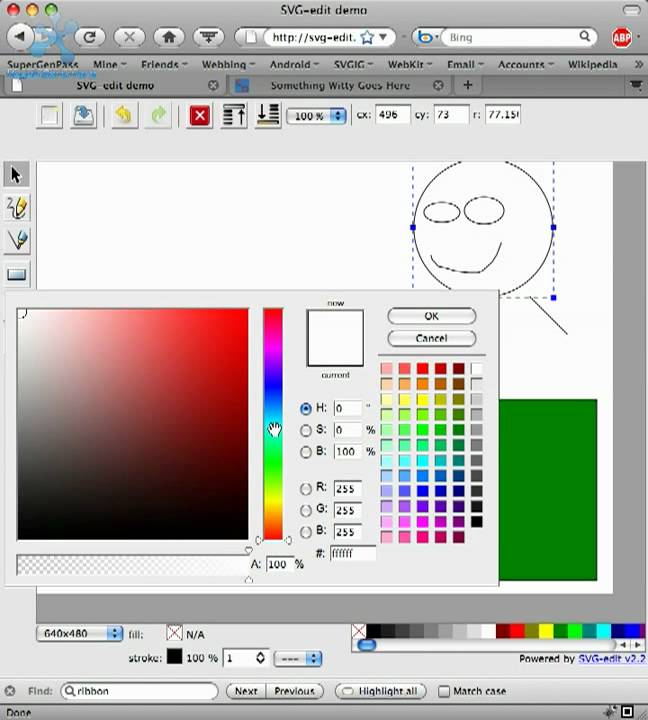Open the Webbing bookmarks folder
This screenshot has width=648, height=720.
pos(228,64)
